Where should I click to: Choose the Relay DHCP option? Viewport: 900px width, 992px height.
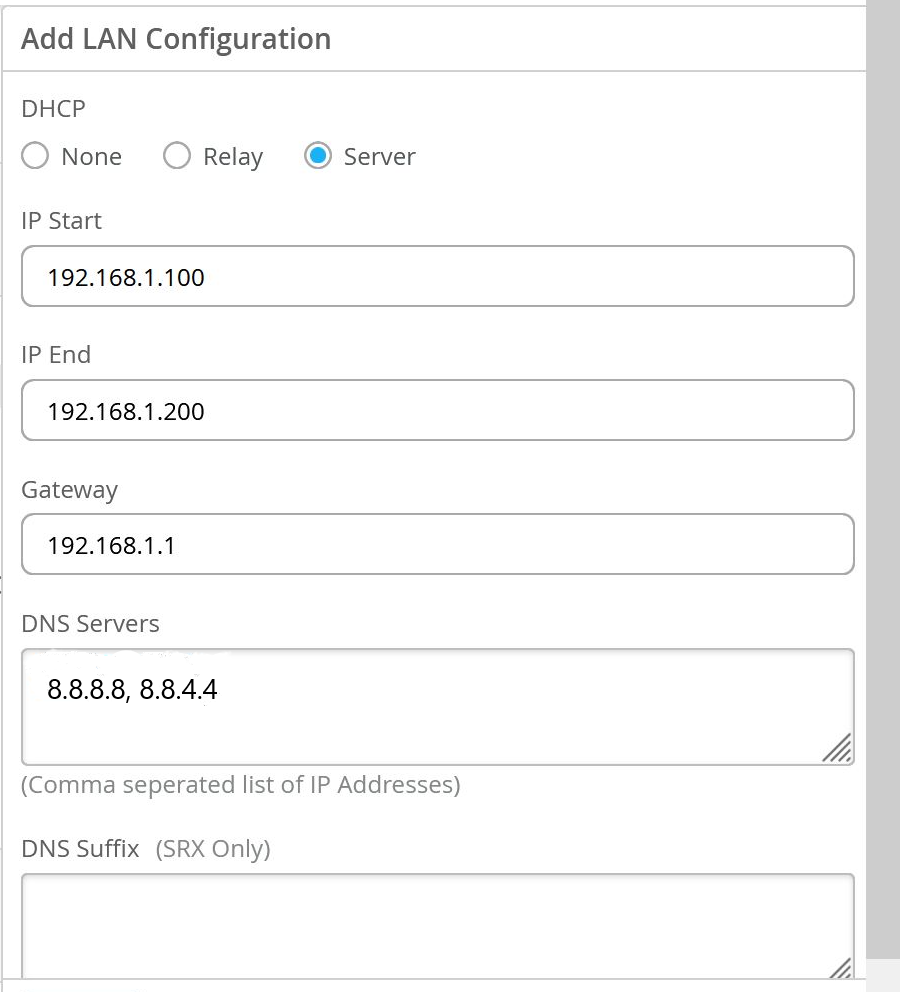click(177, 157)
